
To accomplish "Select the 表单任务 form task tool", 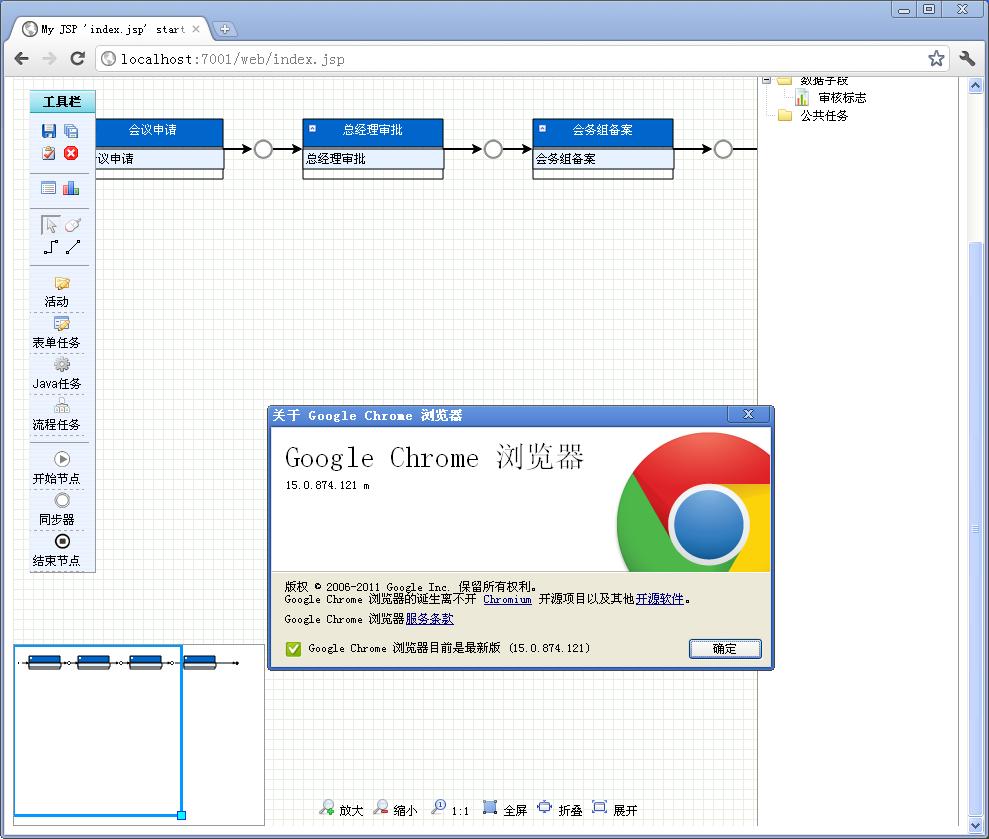I will [x=57, y=333].
